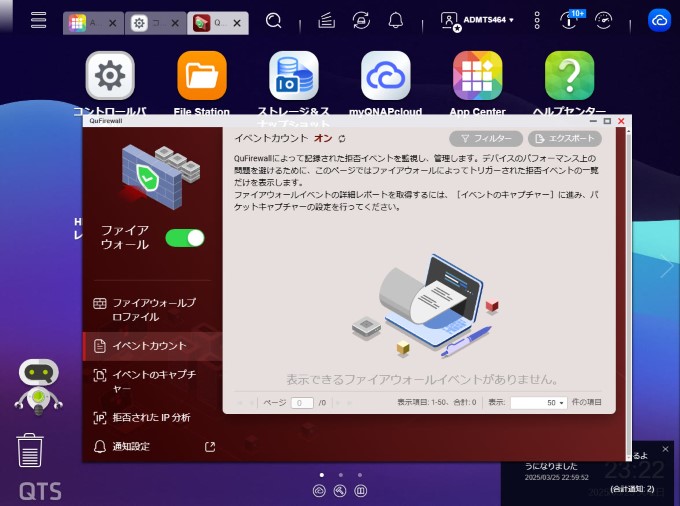Viewport: 680px width, 506px height.
Task: Click external link icon beside 通知設定
Action: point(210,447)
